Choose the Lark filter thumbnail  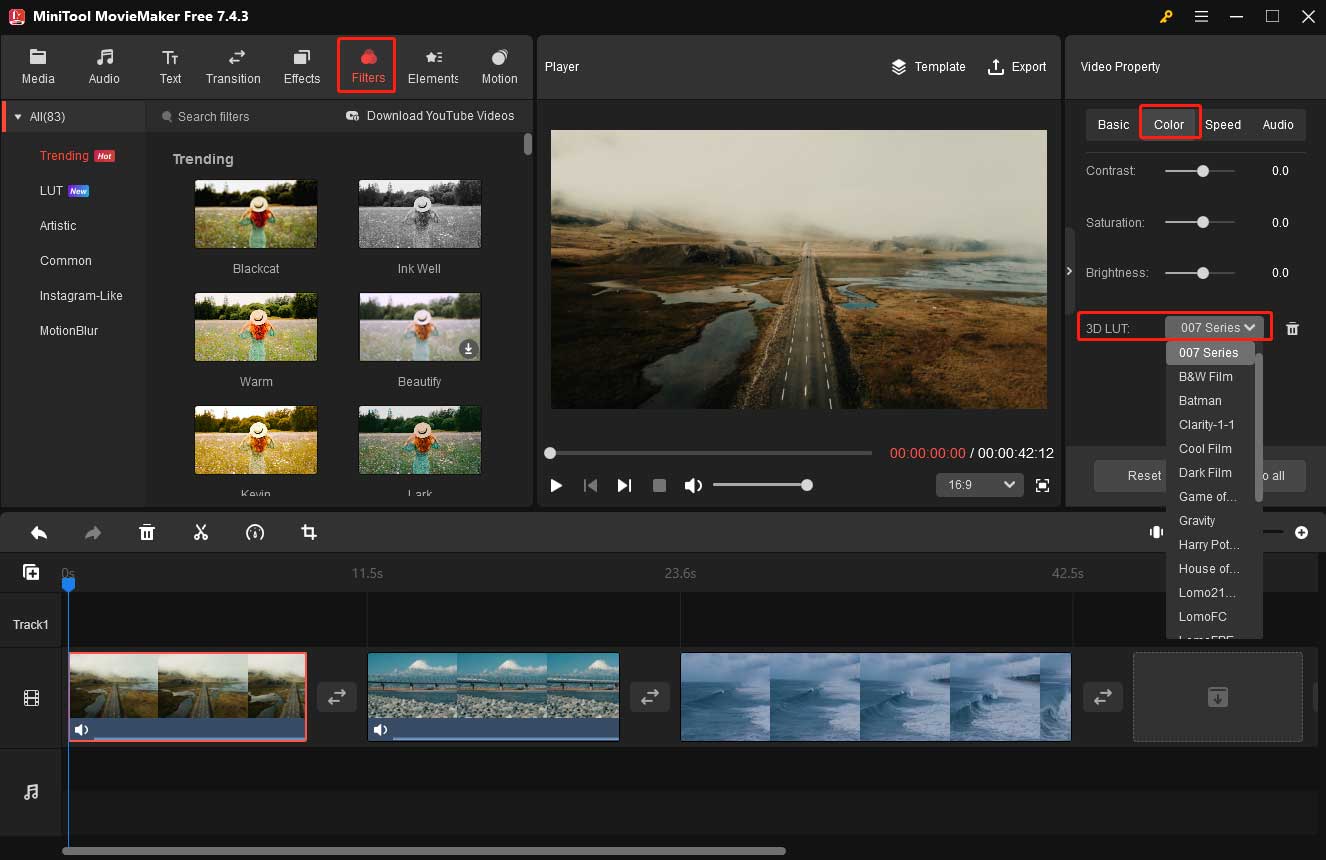pos(420,440)
